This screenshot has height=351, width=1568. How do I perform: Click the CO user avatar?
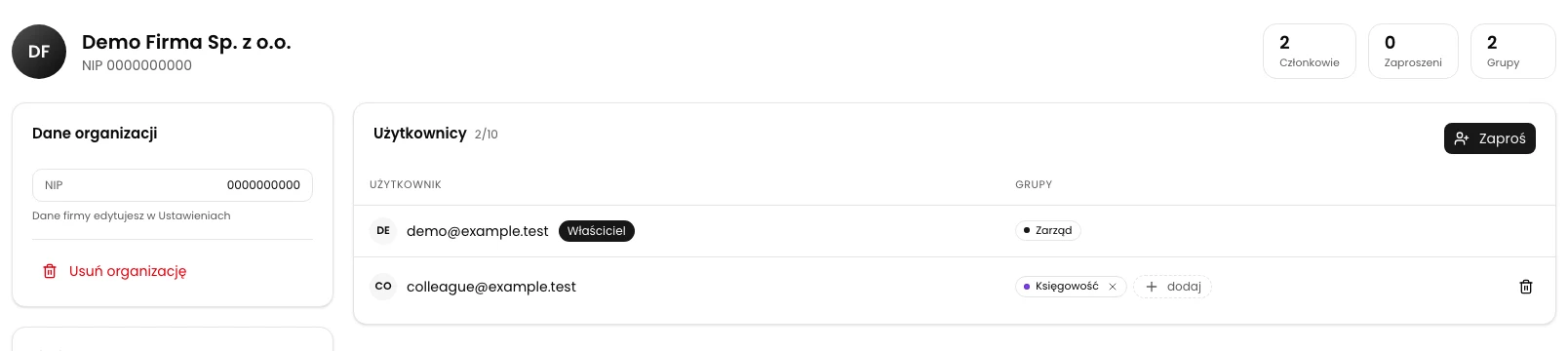[383, 287]
